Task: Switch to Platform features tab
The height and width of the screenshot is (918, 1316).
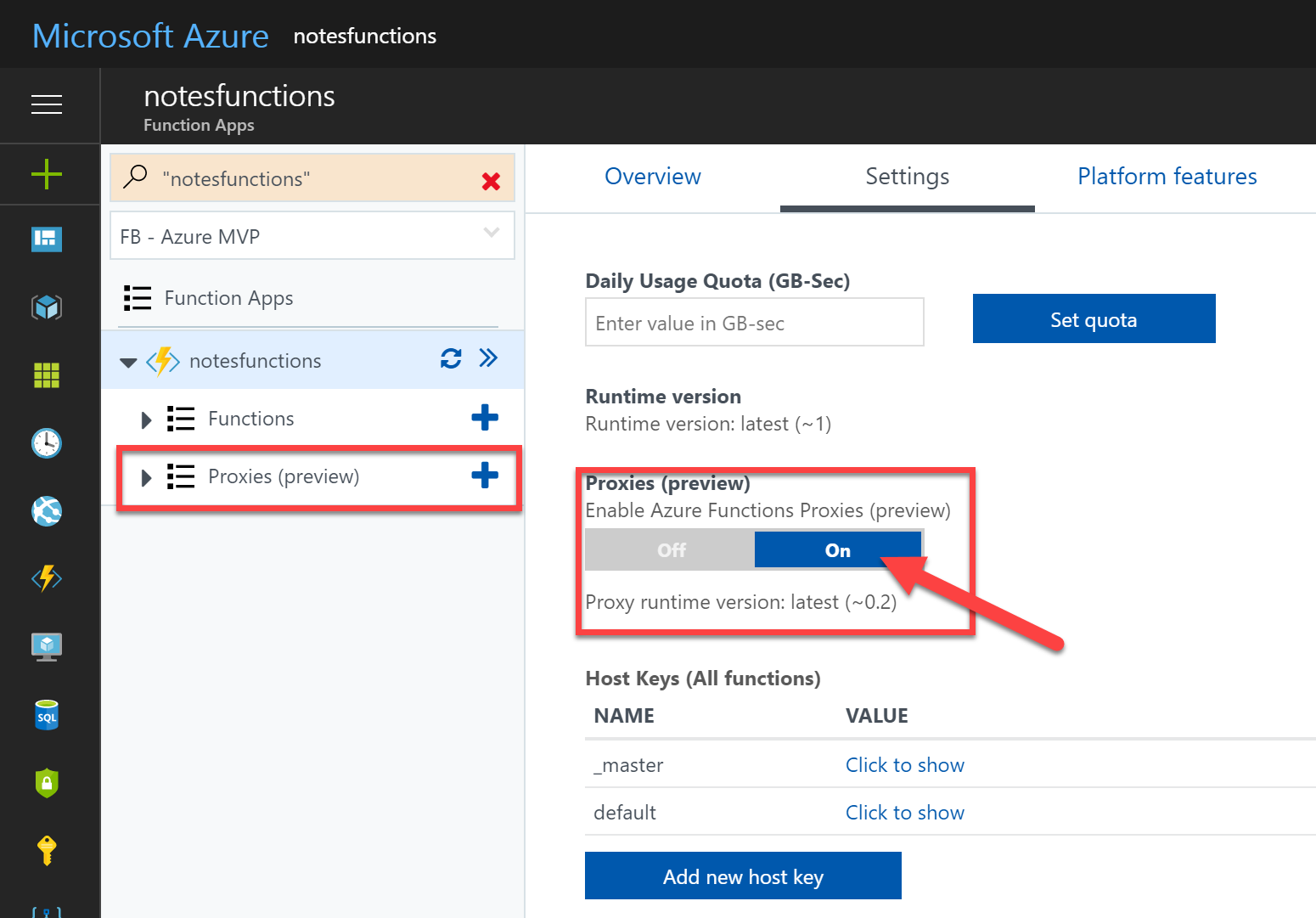Action: (x=1167, y=177)
